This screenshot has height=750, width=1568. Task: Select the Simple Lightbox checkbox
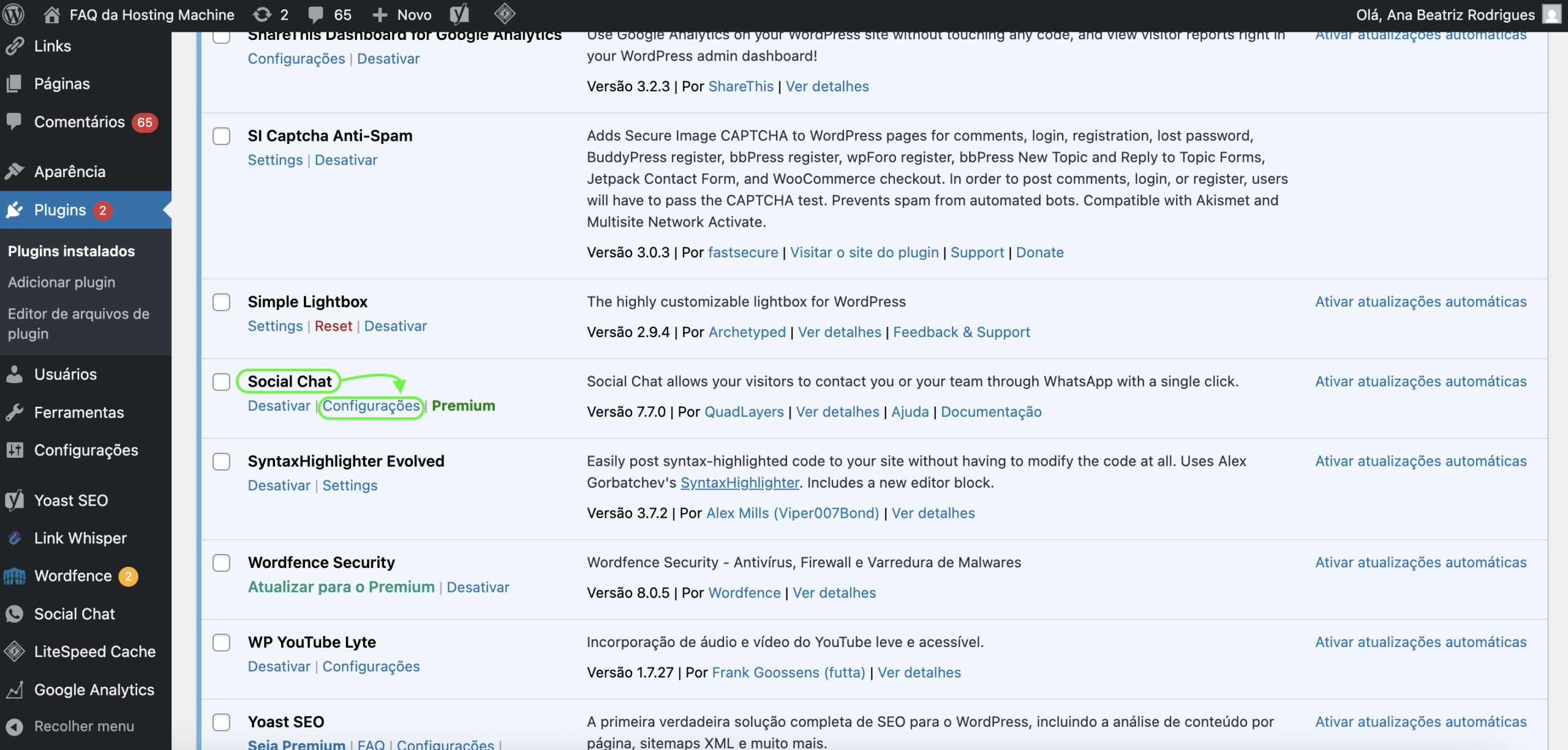pyautogui.click(x=221, y=302)
